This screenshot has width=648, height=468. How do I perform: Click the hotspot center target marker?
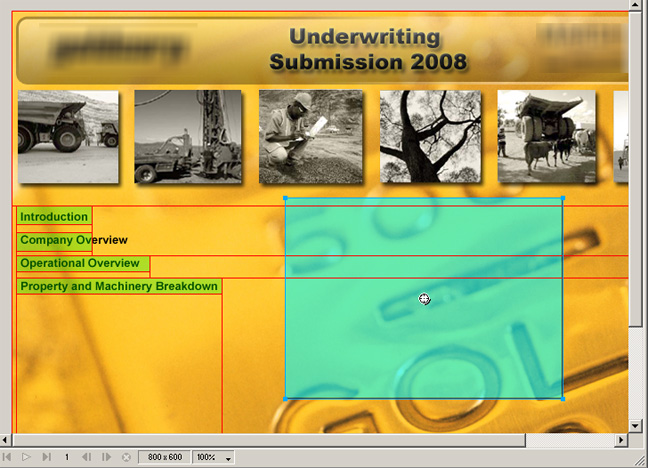point(424,298)
